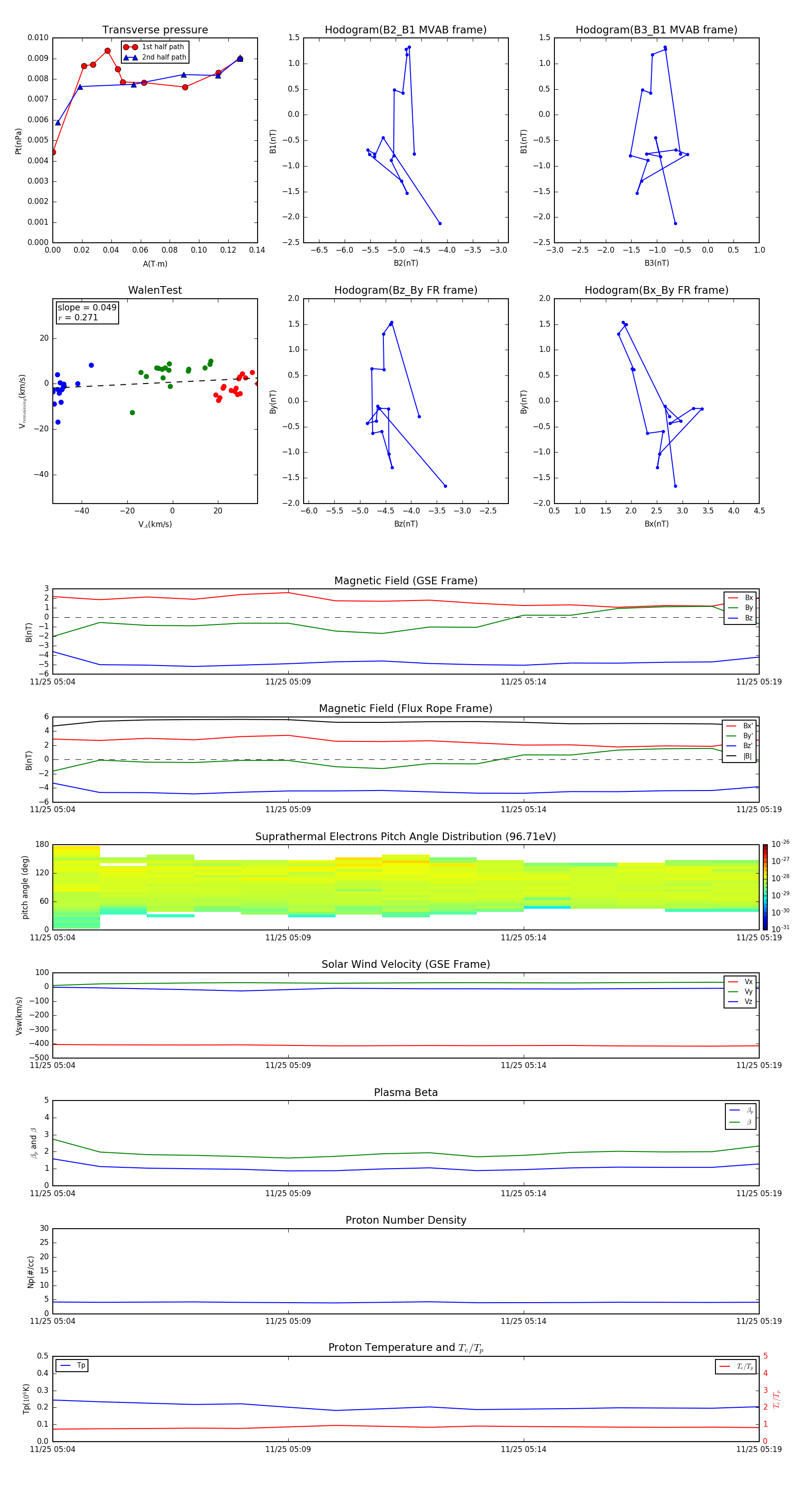812x1489 pixels.
Task: Click the 'Magnetic Field (GSE Frame)' title
Action: click(x=406, y=581)
